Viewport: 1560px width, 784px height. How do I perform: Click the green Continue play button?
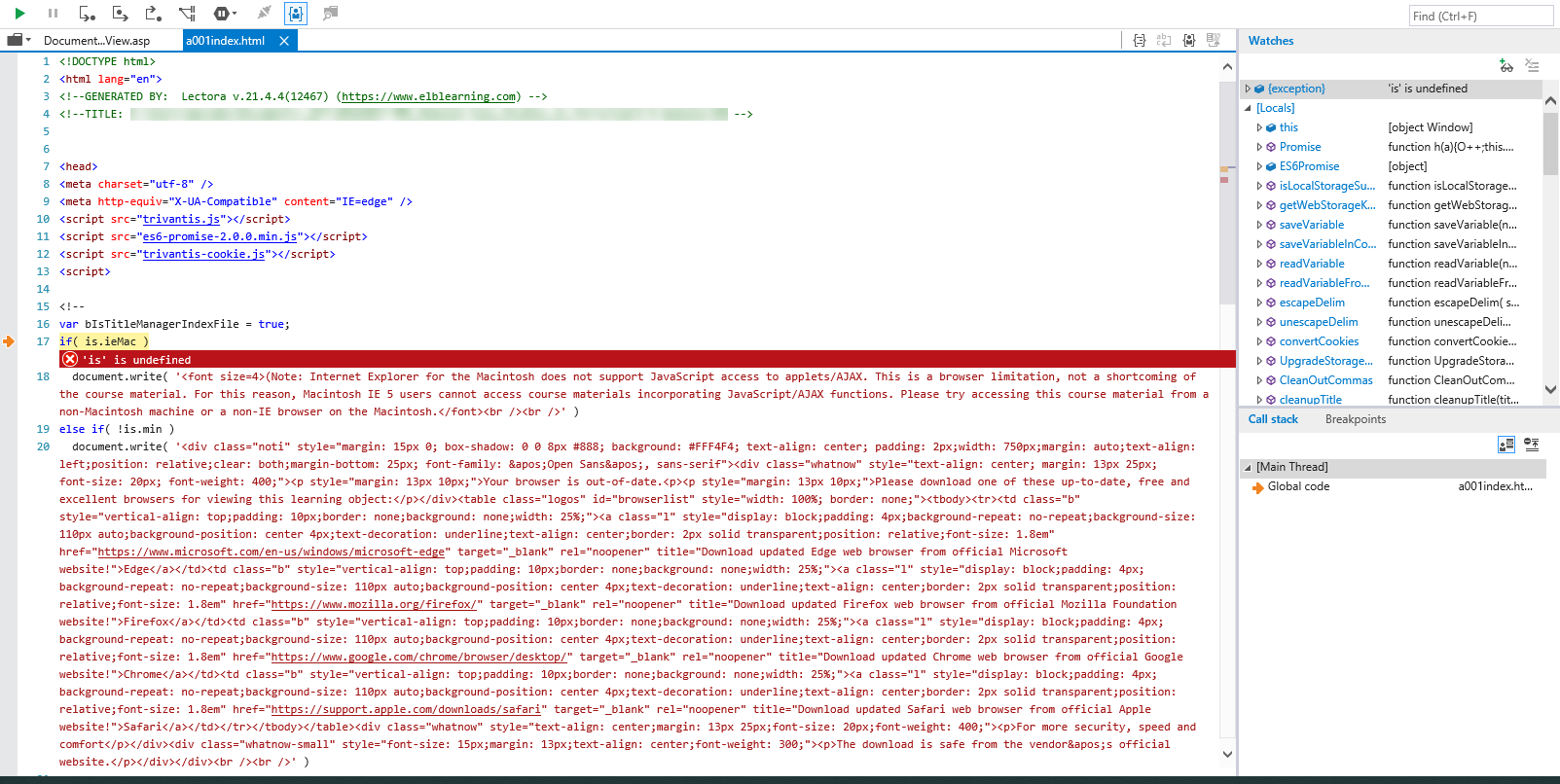19,14
